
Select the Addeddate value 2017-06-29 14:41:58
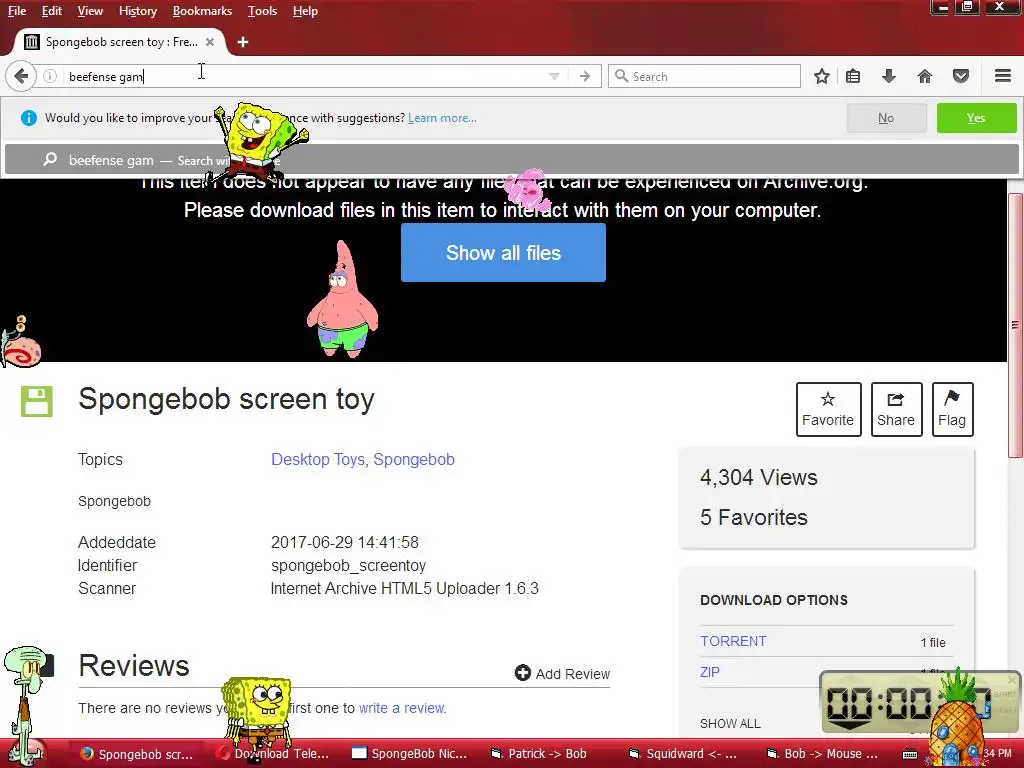pos(345,543)
